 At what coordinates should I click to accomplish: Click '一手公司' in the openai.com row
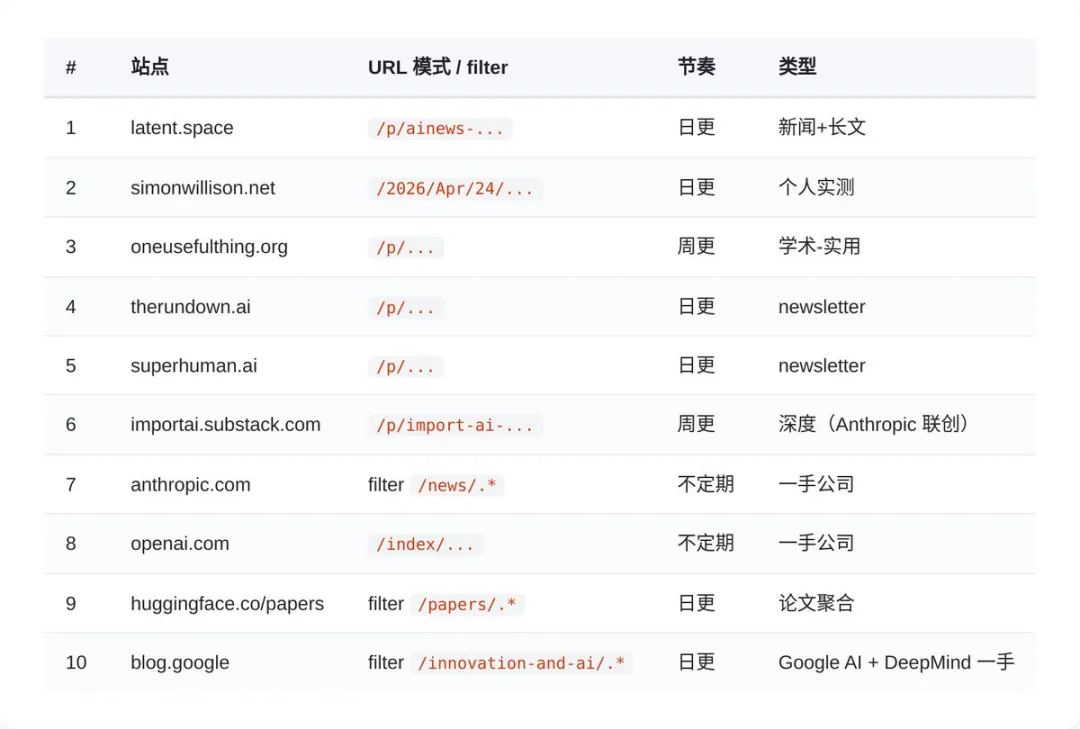pyautogui.click(x=816, y=544)
